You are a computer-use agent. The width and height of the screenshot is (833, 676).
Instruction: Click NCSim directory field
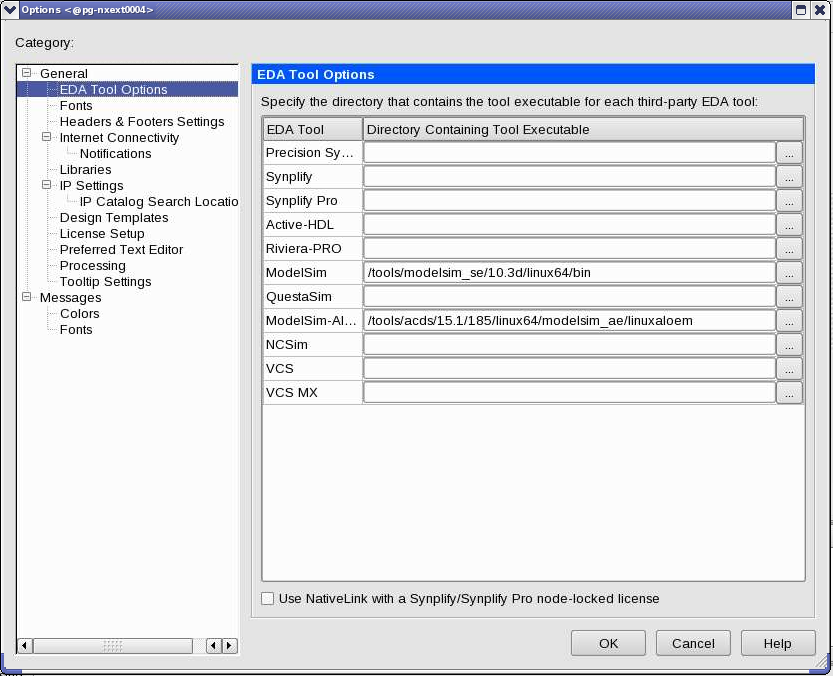pyautogui.click(x=569, y=344)
